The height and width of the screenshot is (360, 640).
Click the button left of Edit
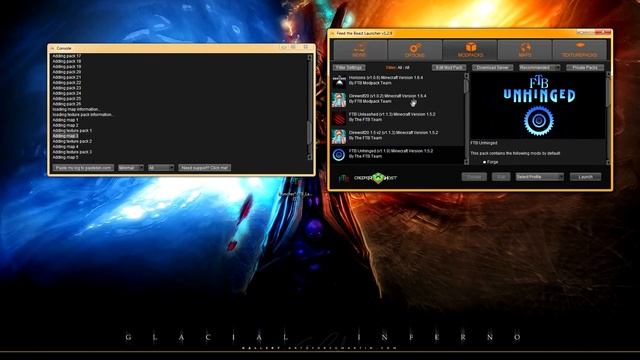(x=474, y=177)
